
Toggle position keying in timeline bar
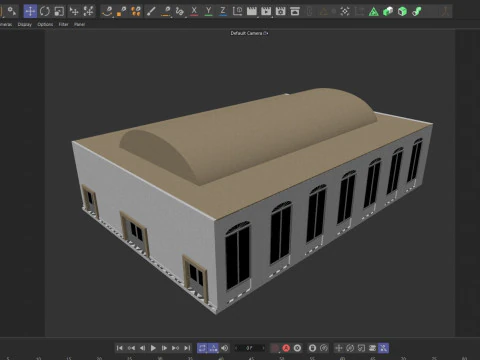(339, 348)
